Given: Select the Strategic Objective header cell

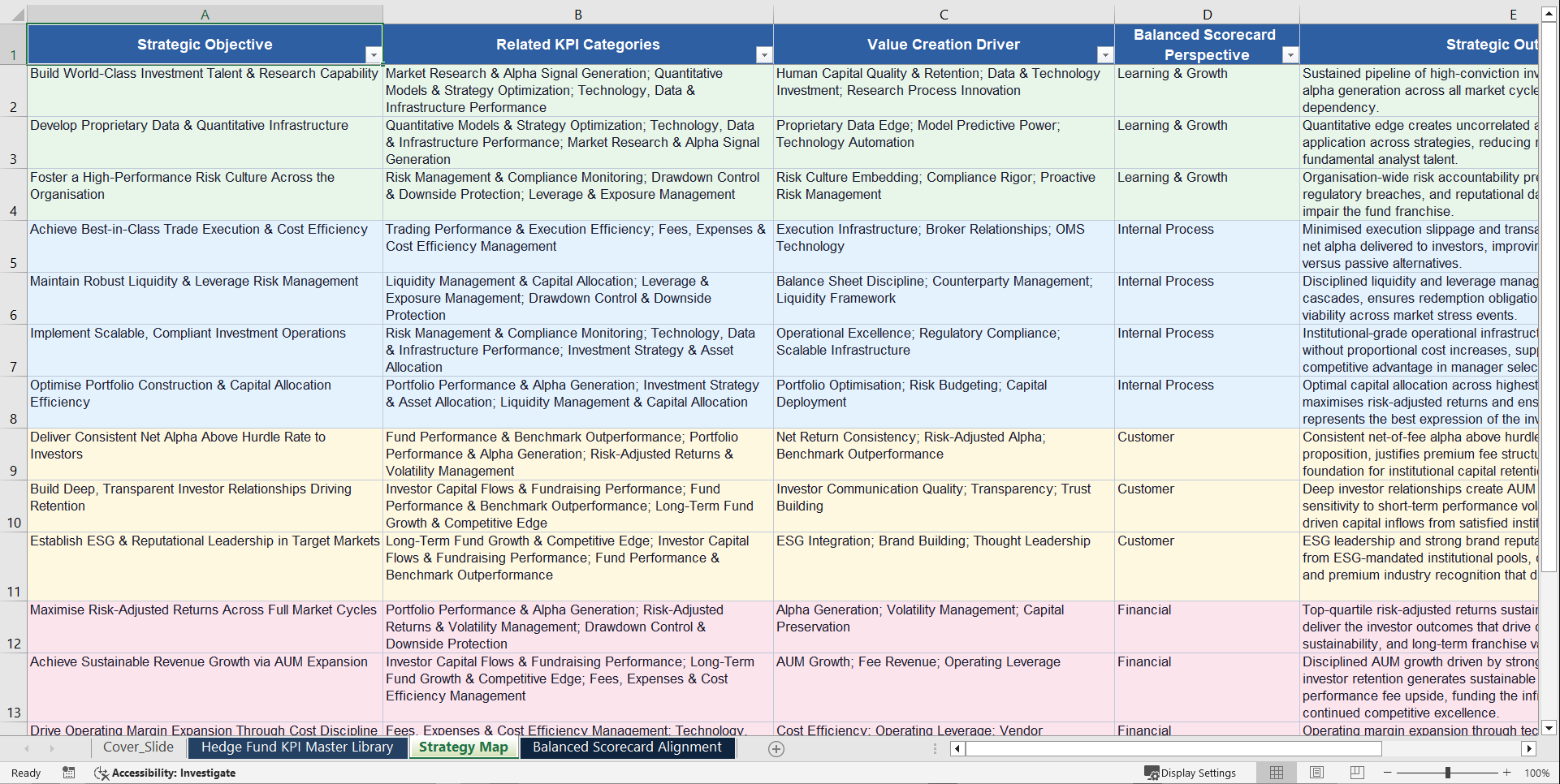Looking at the screenshot, I should click(x=205, y=45).
